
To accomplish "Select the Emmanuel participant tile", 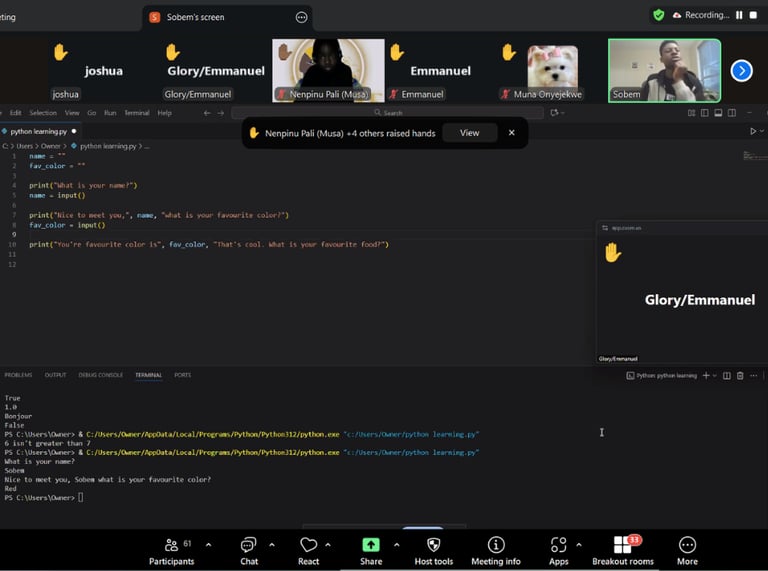I will coord(440,71).
